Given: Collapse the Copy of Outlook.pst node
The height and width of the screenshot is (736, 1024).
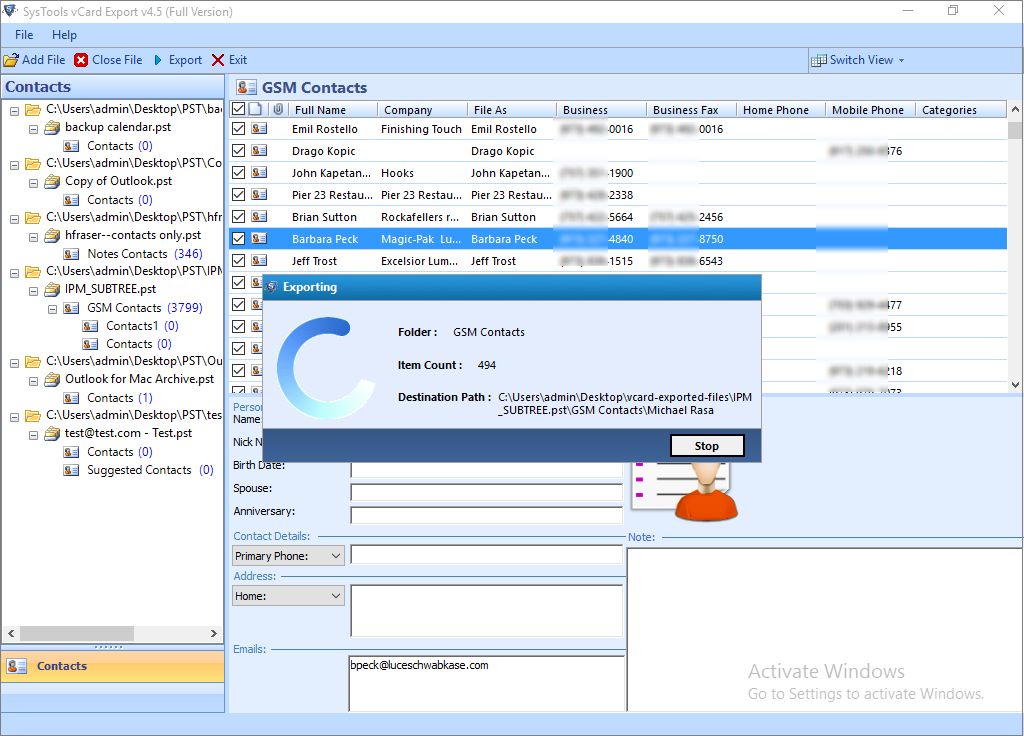Looking at the screenshot, I should (33, 183).
